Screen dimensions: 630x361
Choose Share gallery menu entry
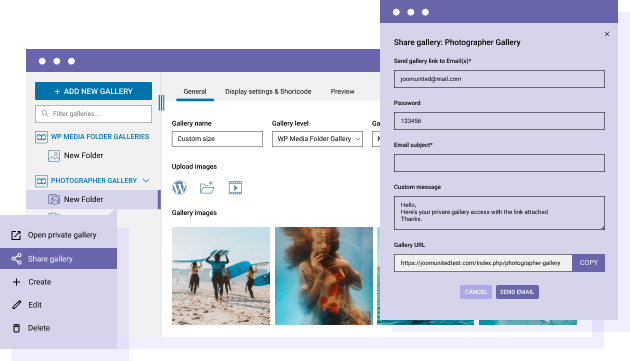[x=59, y=258]
